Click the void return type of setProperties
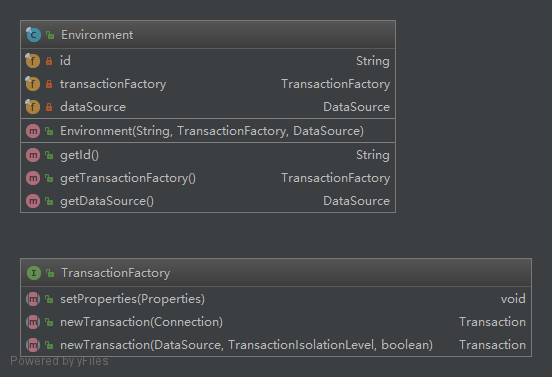Image resolution: width=552 pixels, height=377 pixels. point(513,299)
